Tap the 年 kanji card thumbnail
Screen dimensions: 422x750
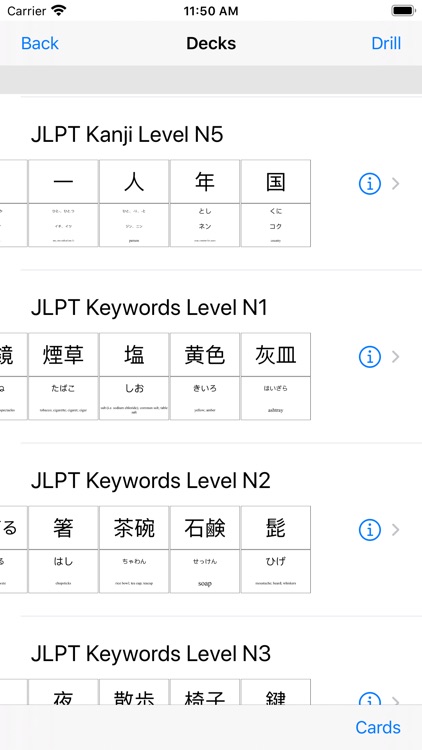tap(205, 203)
